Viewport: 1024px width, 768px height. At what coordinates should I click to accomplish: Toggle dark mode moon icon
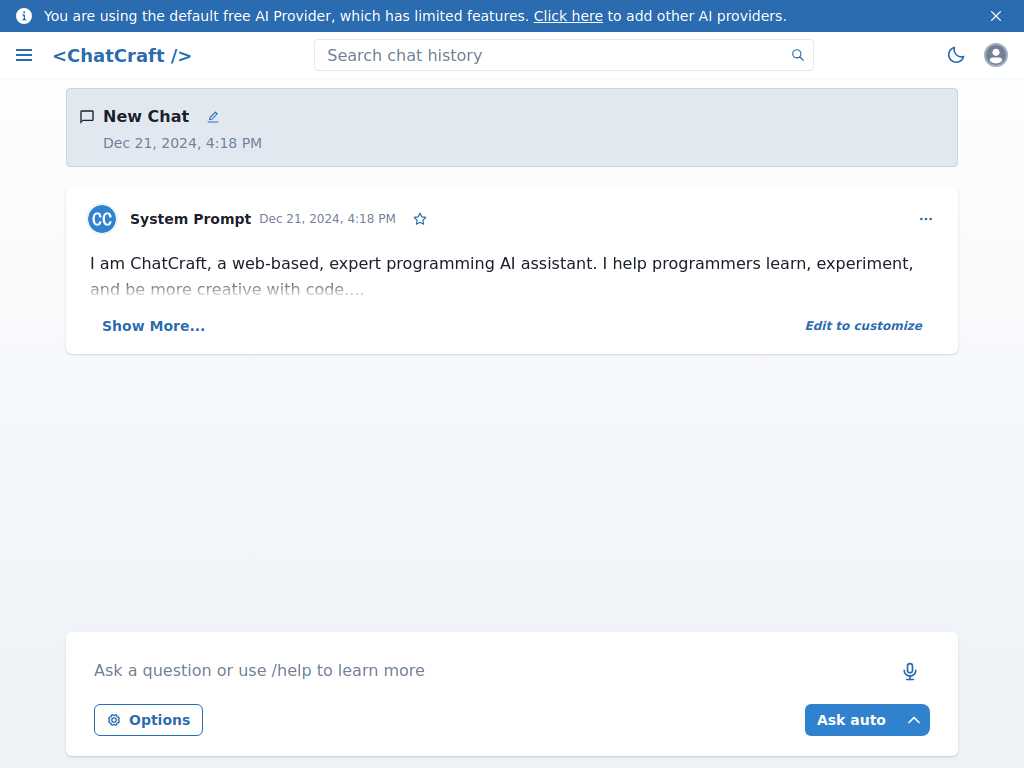point(955,56)
